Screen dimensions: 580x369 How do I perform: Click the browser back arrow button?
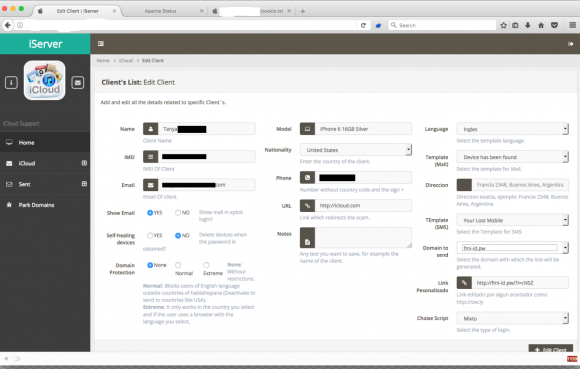8,25
